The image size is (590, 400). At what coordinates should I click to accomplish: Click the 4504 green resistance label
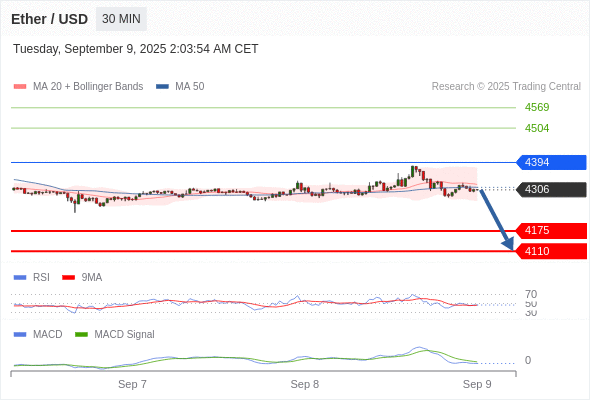pyautogui.click(x=537, y=128)
